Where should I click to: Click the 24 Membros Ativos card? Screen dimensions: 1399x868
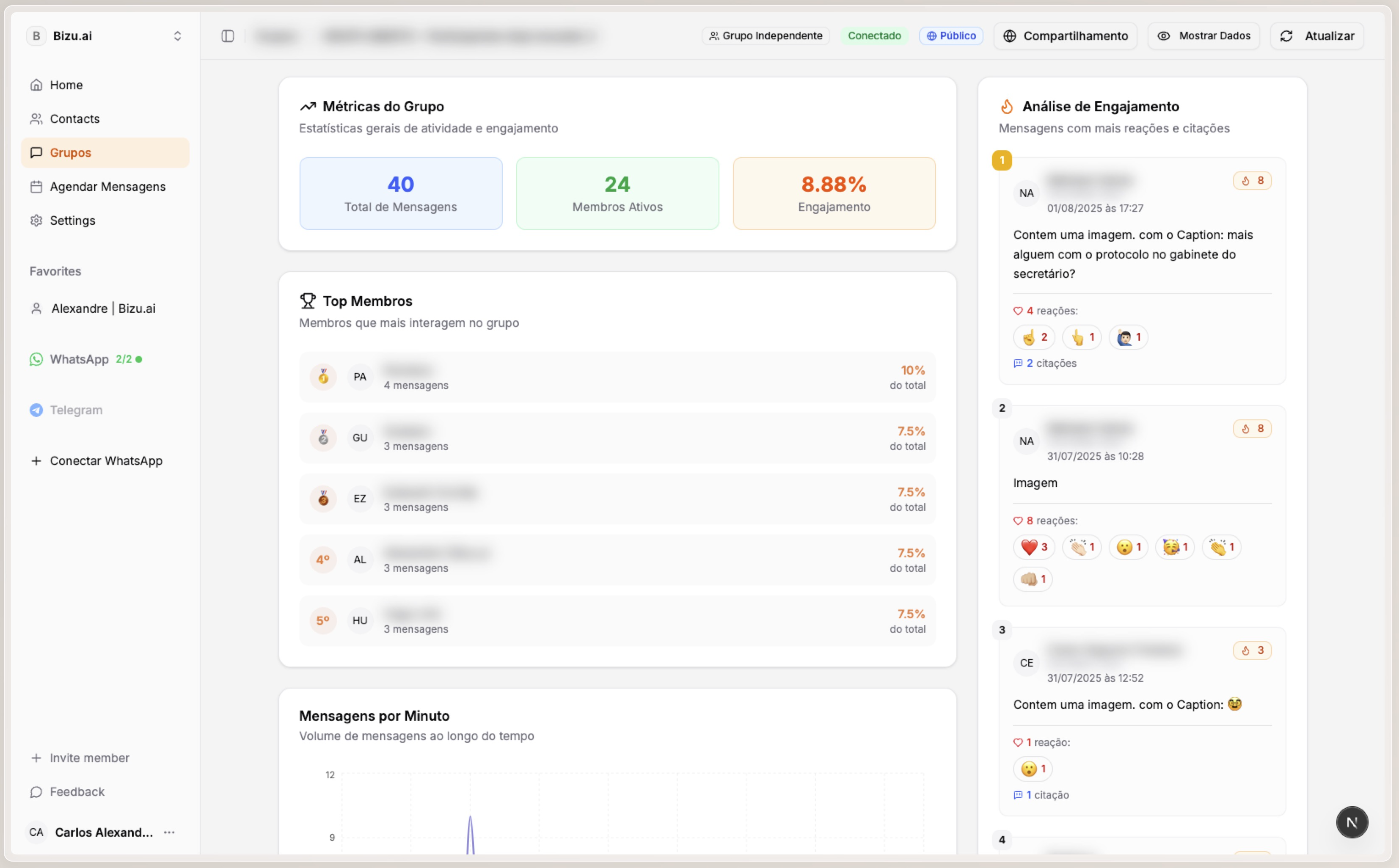pyautogui.click(x=618, y=193)
